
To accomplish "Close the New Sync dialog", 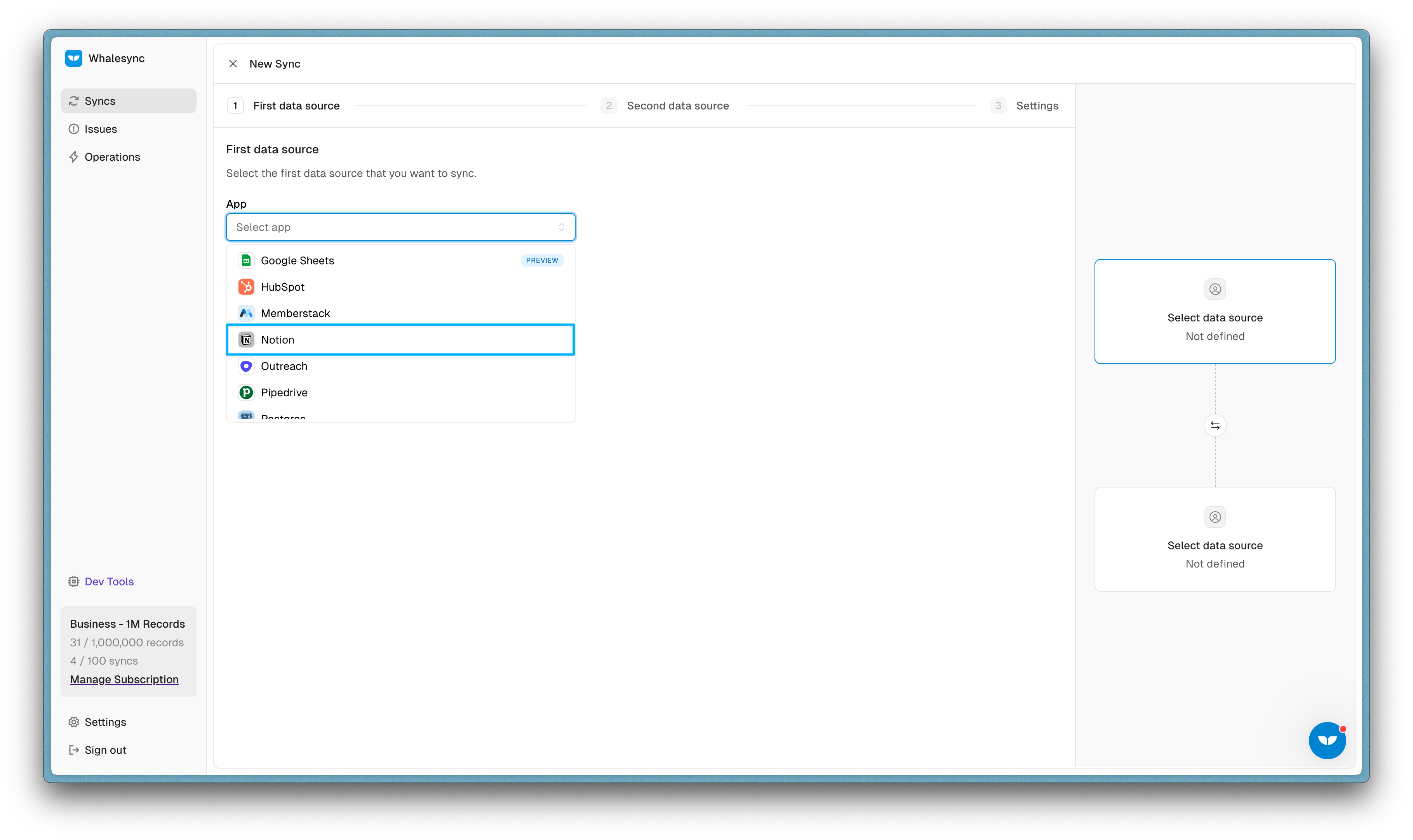I will pos(233,64).
